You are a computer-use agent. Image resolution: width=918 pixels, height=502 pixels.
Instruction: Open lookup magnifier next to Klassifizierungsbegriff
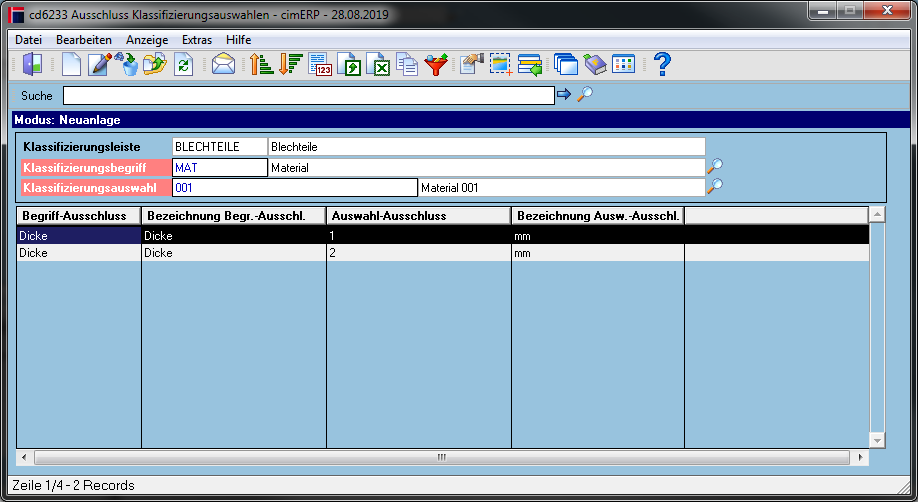[x=715, y=166]
